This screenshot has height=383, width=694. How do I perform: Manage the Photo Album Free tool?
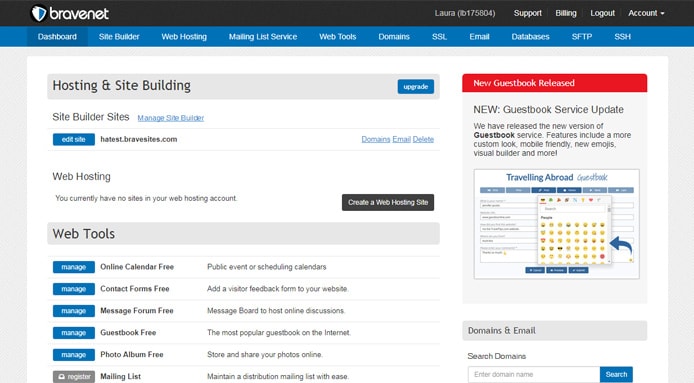coord(73,355)
